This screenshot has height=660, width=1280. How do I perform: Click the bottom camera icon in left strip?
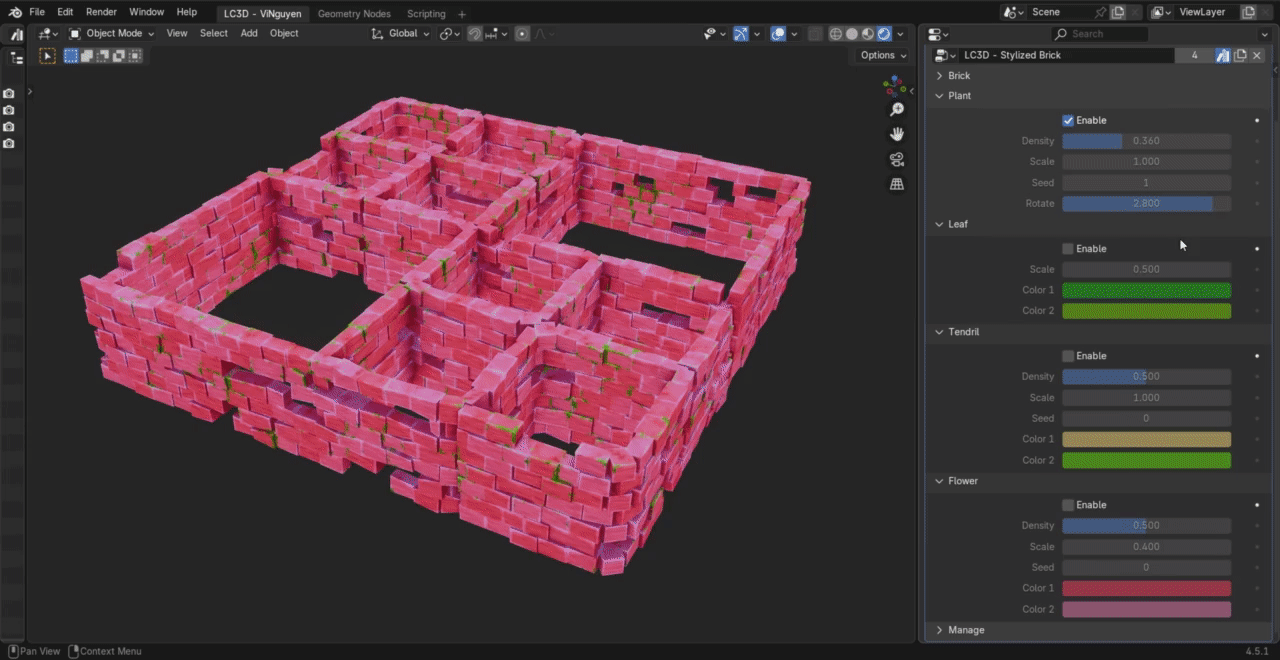tap(9, 144)
